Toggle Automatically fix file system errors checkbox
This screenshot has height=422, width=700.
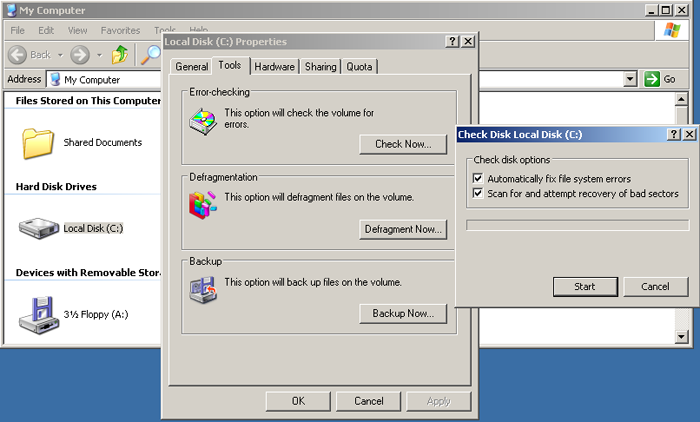[478, 179]
